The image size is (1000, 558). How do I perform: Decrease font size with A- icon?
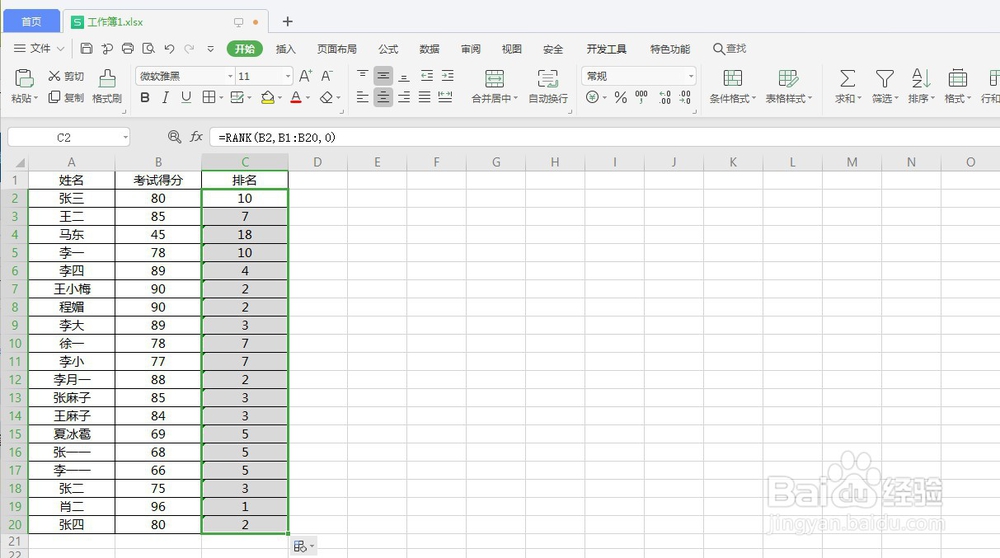point(327,76)
